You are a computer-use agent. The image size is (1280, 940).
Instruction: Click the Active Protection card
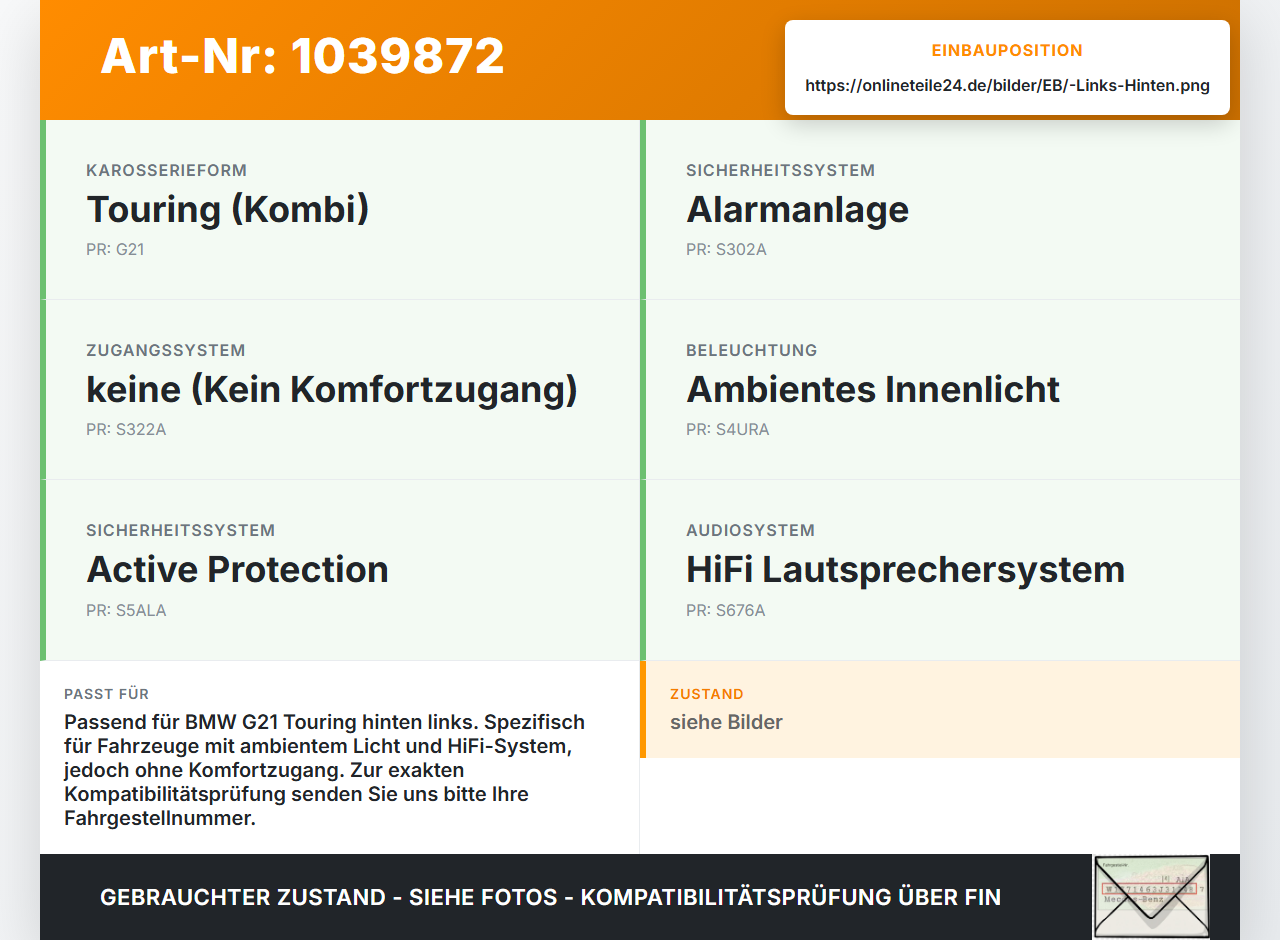[x=340, y=570]
